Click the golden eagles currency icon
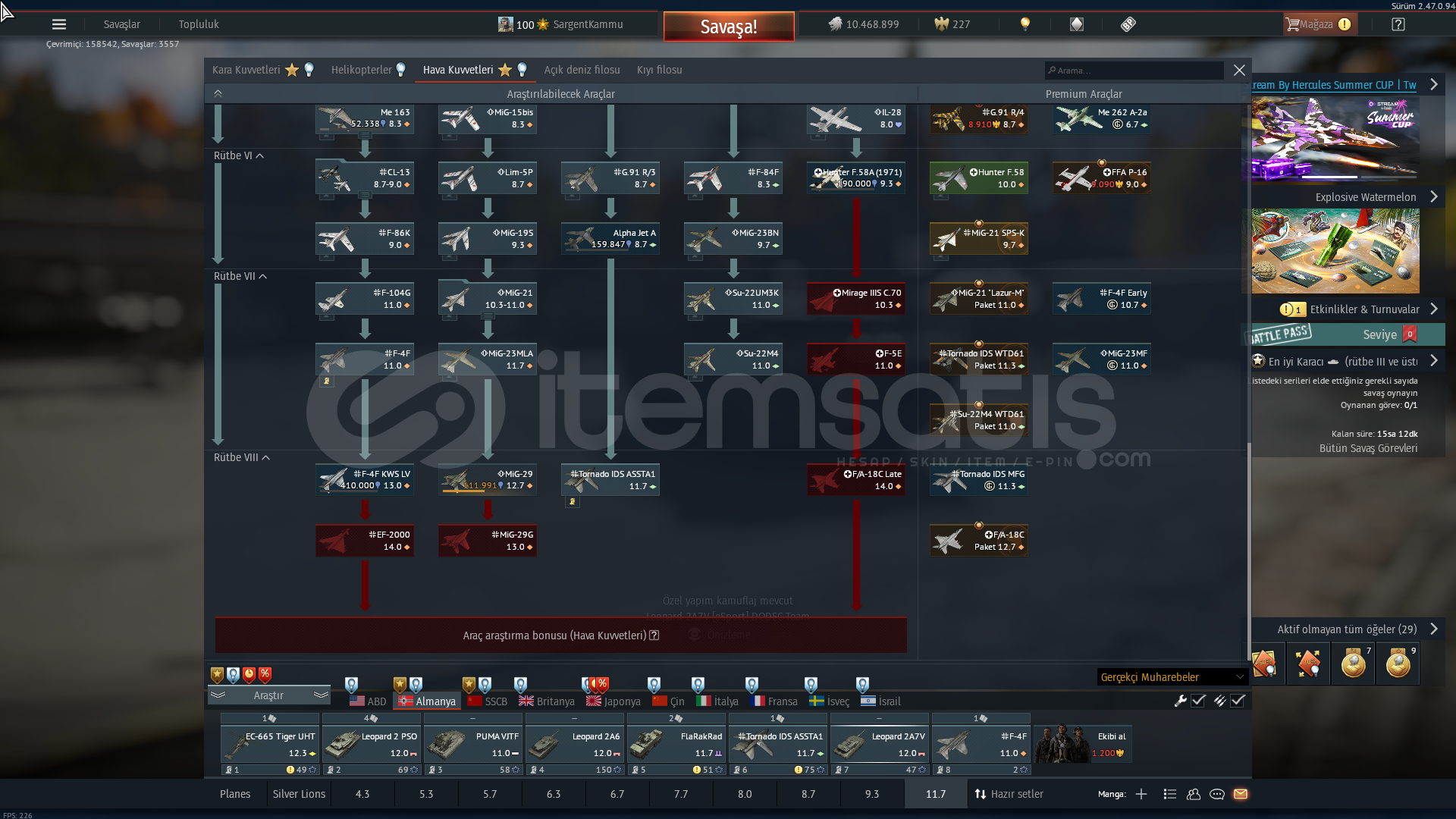The width and height of the screenshot is (1456, 819). pyautogui.click(x=942, y=24)
